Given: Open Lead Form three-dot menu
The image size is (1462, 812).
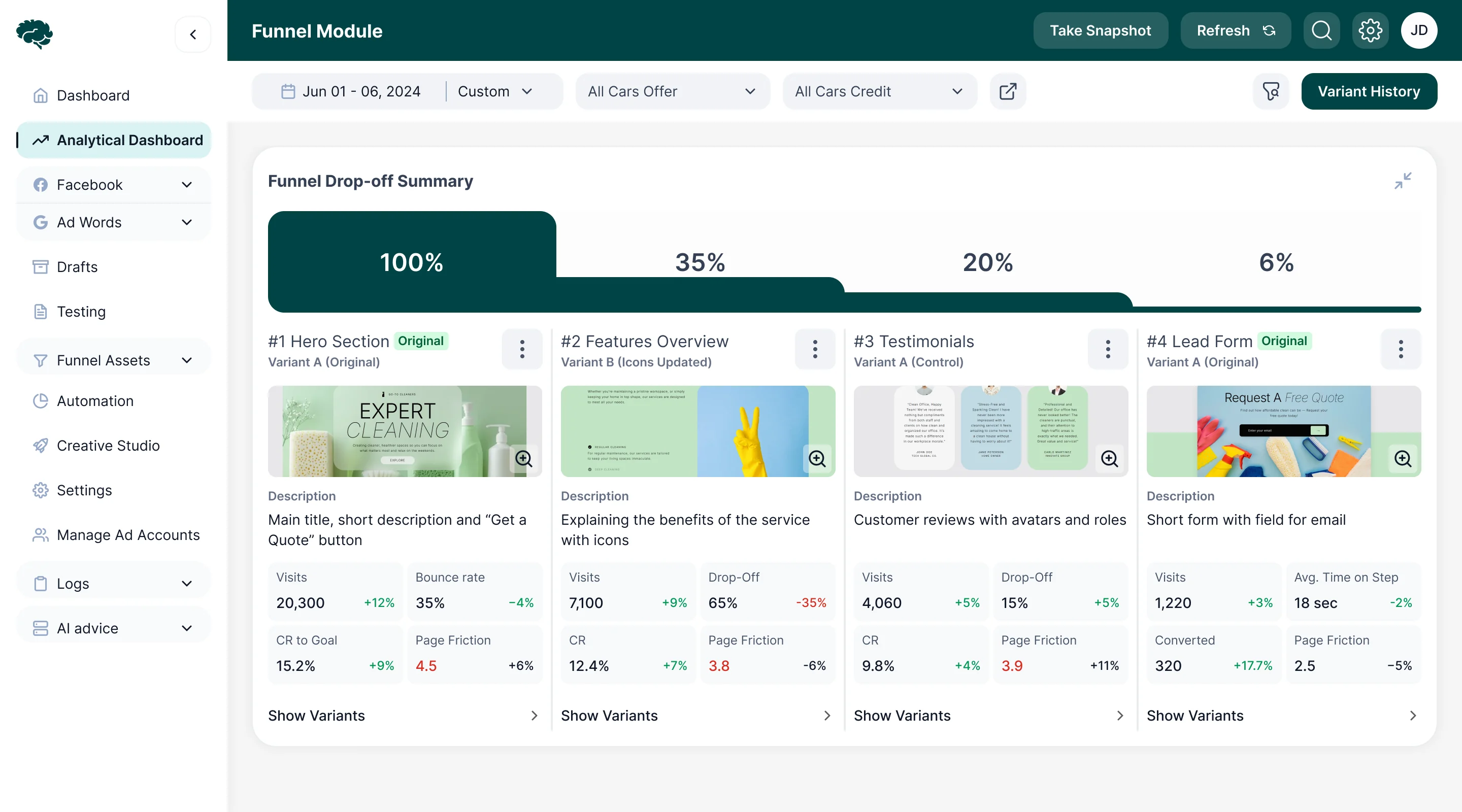Looking at the screenshot, I should tap(1401, 349).
